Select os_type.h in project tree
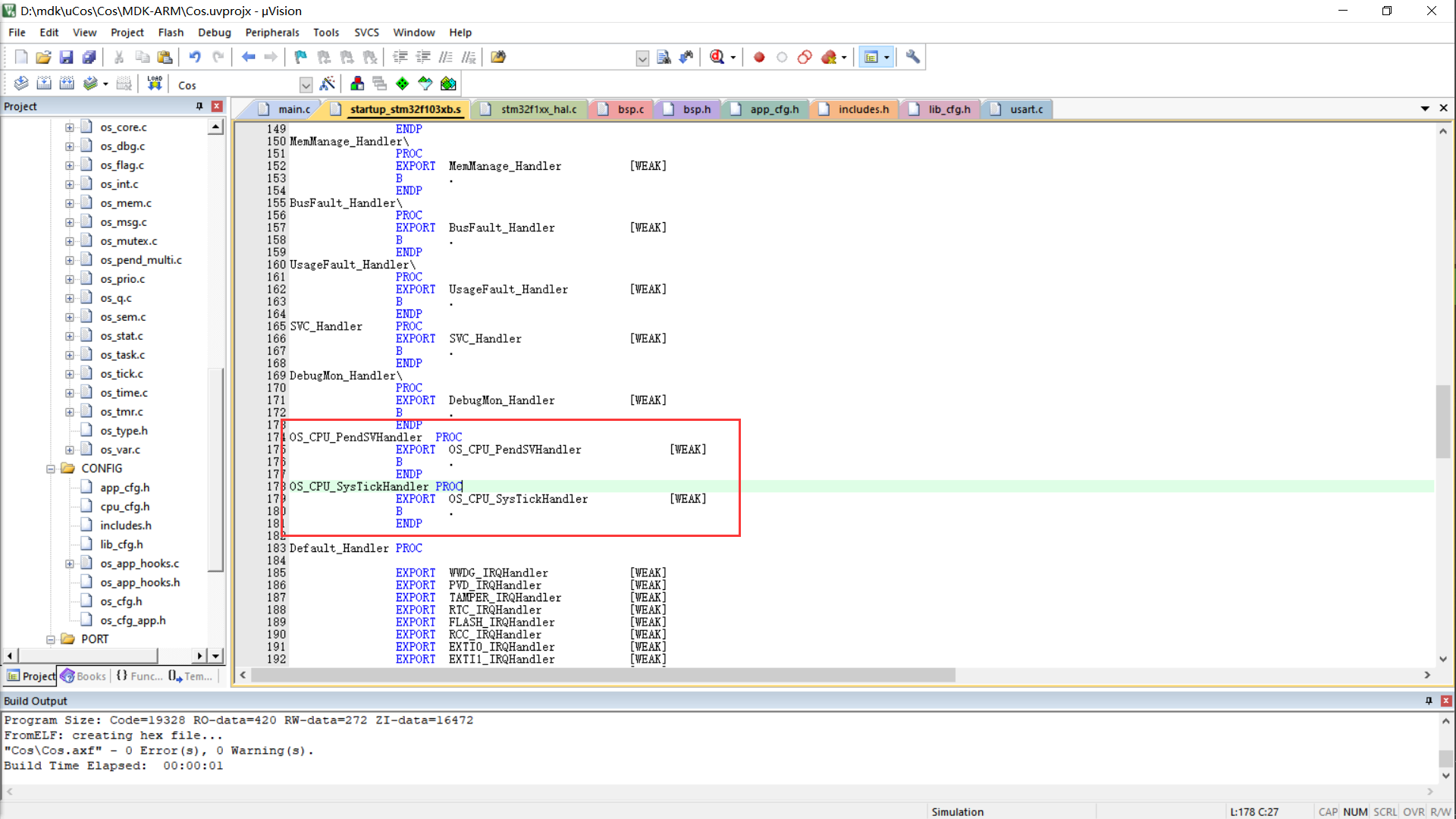 [124, 431]
